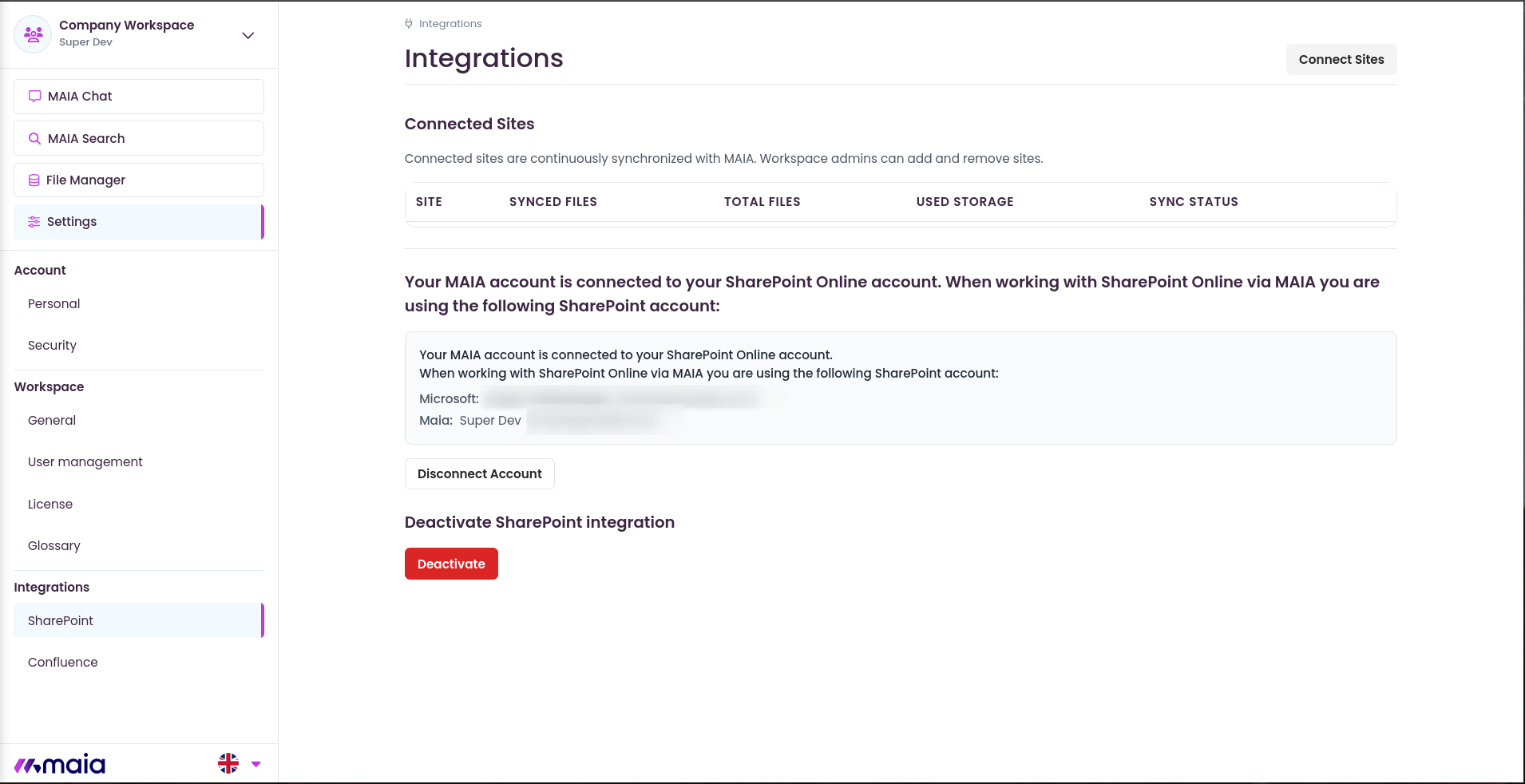Click the MAIA Chat speech bubble icon
Viewport: 1525px width, 784px height.
pyautogui.click(x=34, y=96)
